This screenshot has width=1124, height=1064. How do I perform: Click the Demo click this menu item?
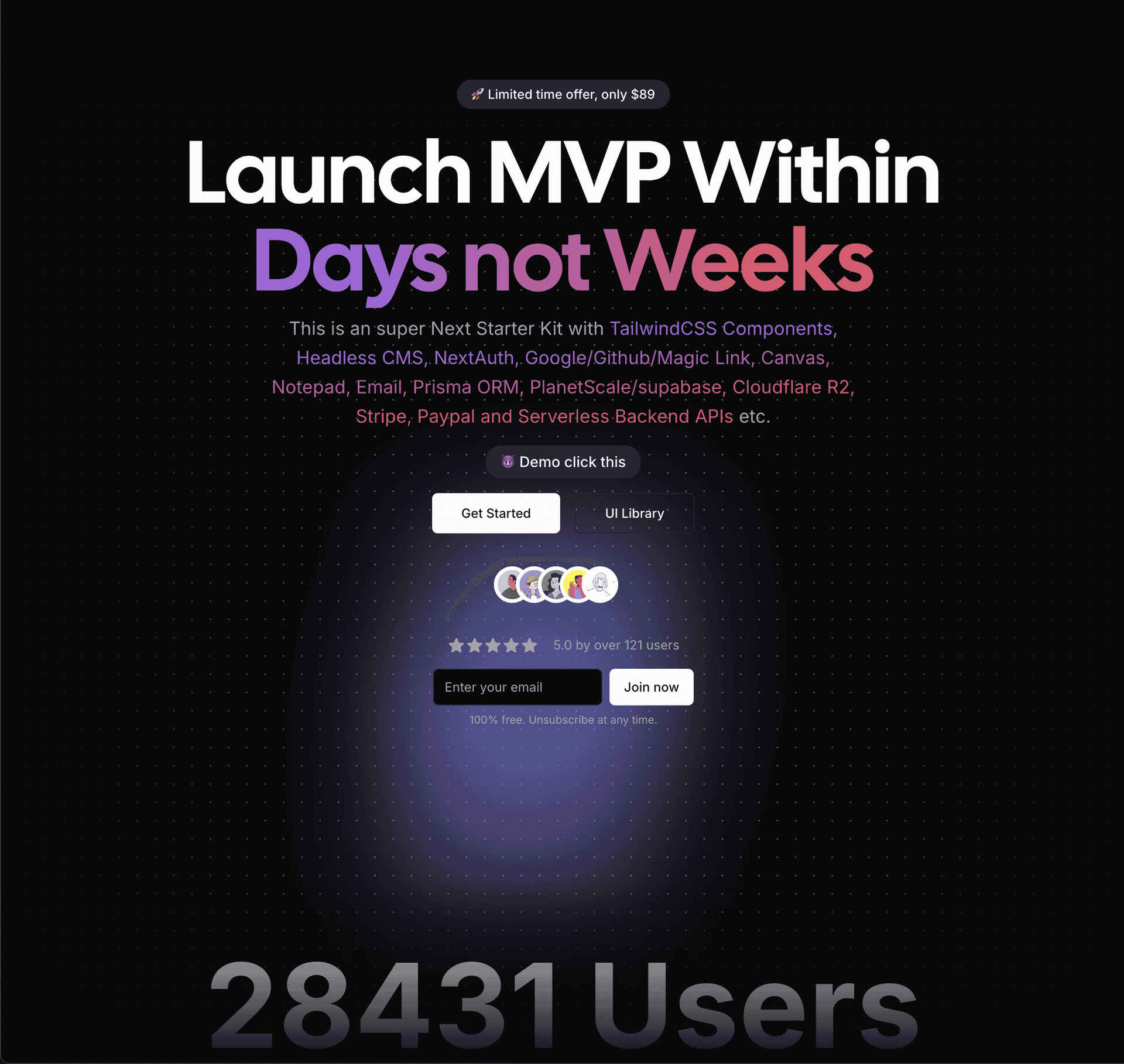(x=563, y=462)
